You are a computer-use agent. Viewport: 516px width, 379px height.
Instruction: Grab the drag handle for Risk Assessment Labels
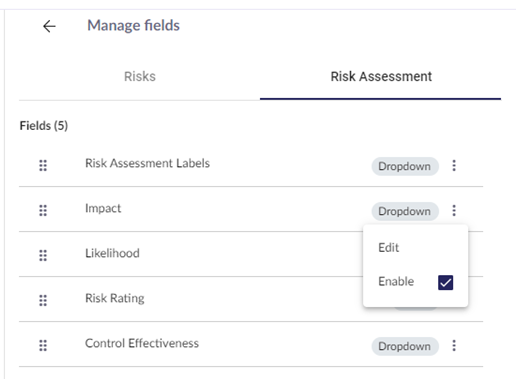click(43, 165)
